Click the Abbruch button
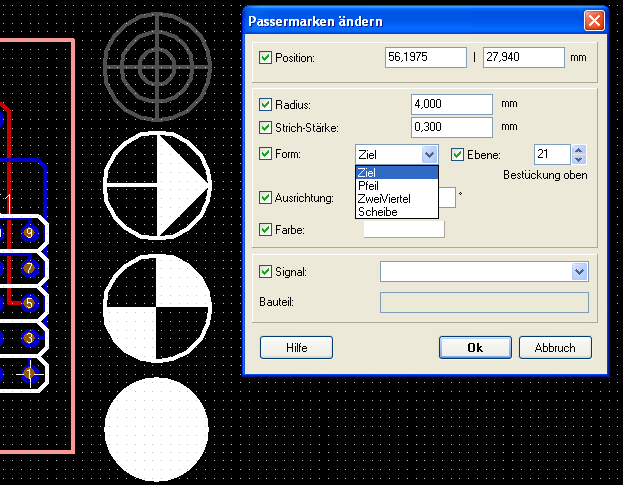Screen dimensions: 623x485 pos(555,348)
